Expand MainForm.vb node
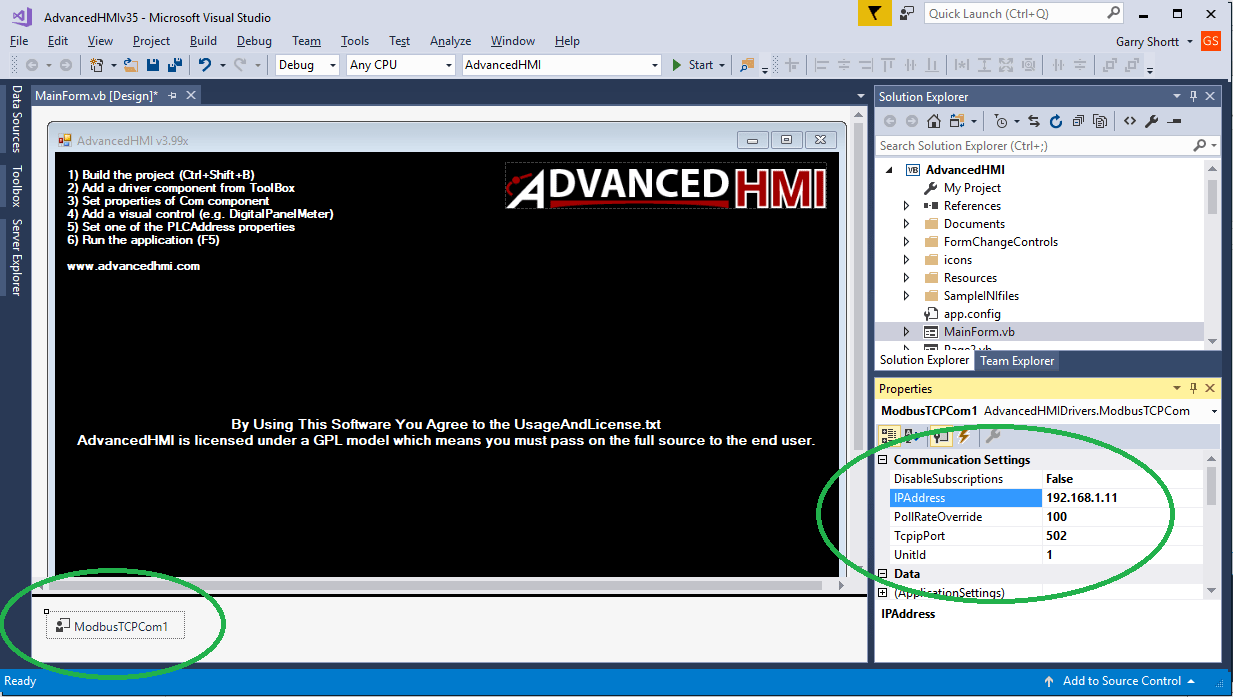 [x=907, y=332]
